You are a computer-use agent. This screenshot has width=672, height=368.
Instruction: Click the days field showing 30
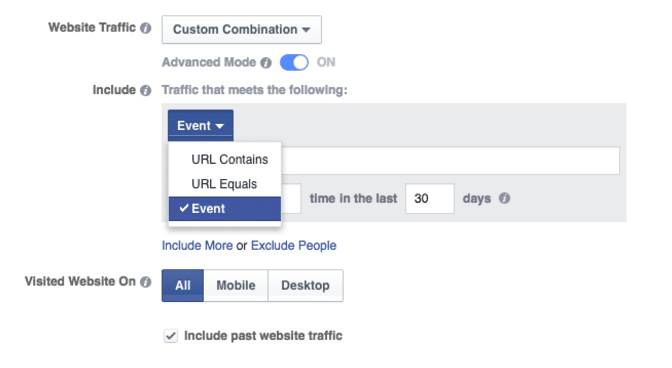[x=430, y=198]
